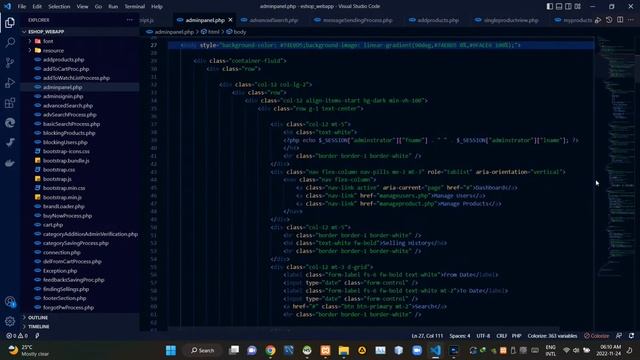The height and width of the screenshot is (360, 640).
Task: Change encoding via UTF-8 status item
Action: click(x=483, y=336)
